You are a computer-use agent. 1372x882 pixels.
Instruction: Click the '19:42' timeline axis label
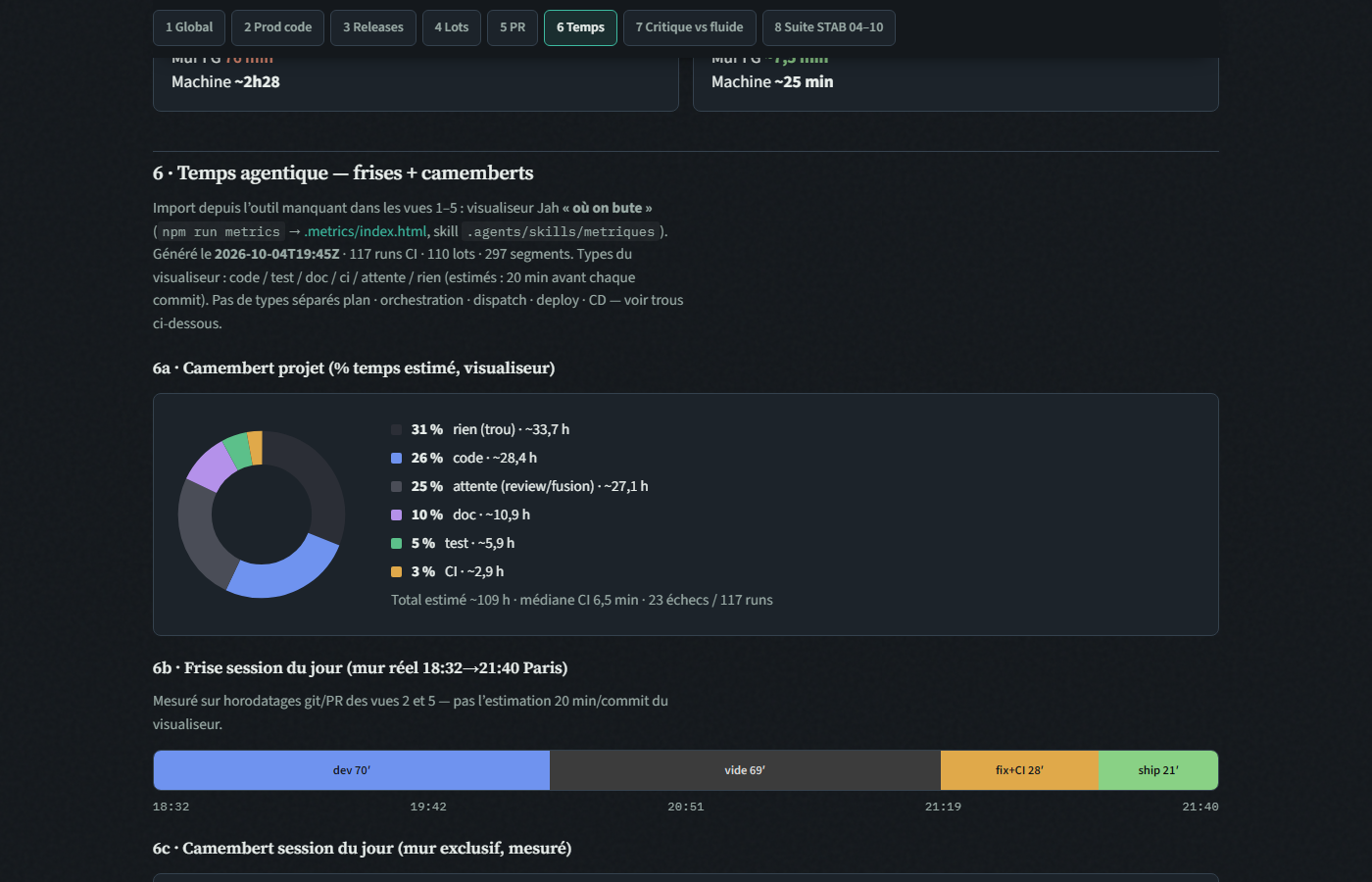[428, 807]
